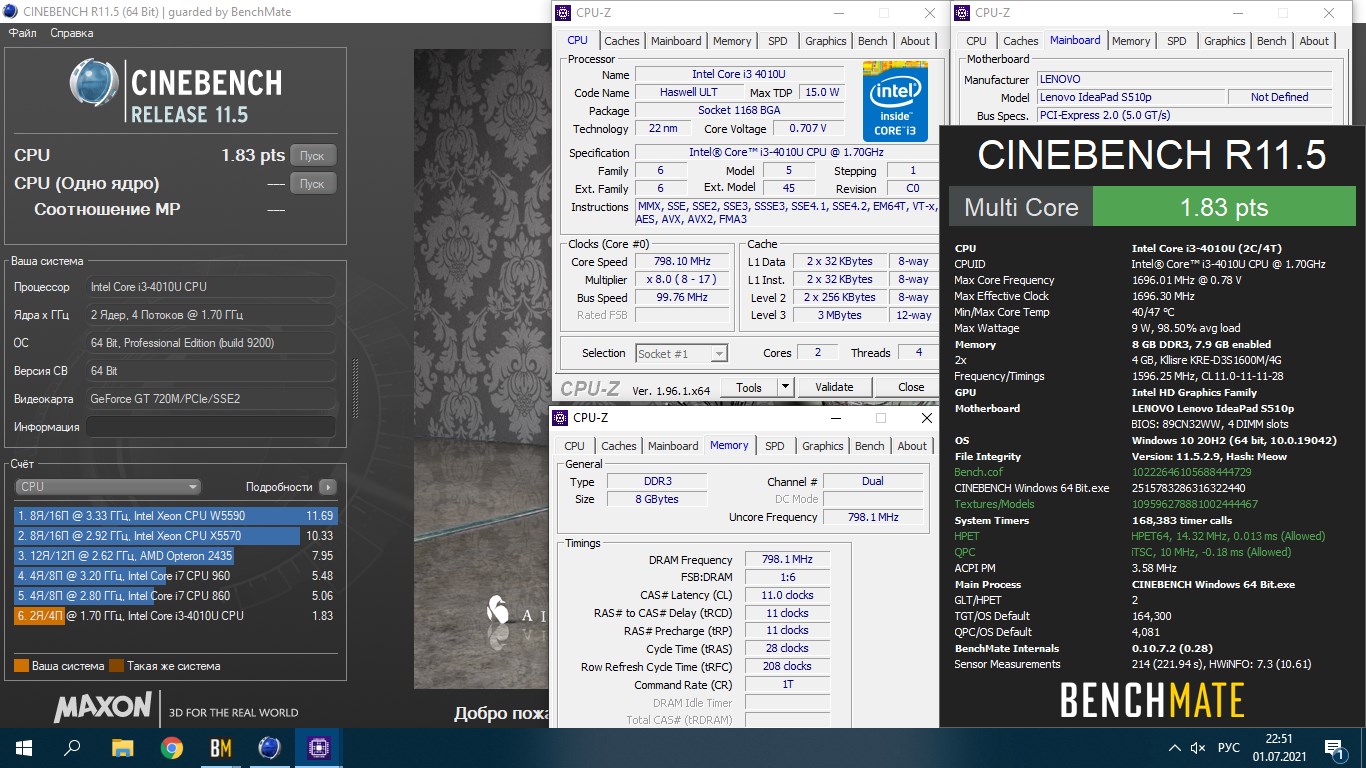The width and height of the screenshot is (1366, 768).
Task: Run the CPU benchmark with Пуск
Action: (x=313, y=156)
